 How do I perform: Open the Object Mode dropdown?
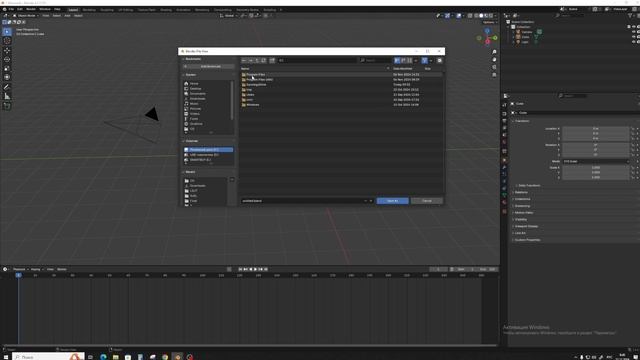click(x=26, y=16)
